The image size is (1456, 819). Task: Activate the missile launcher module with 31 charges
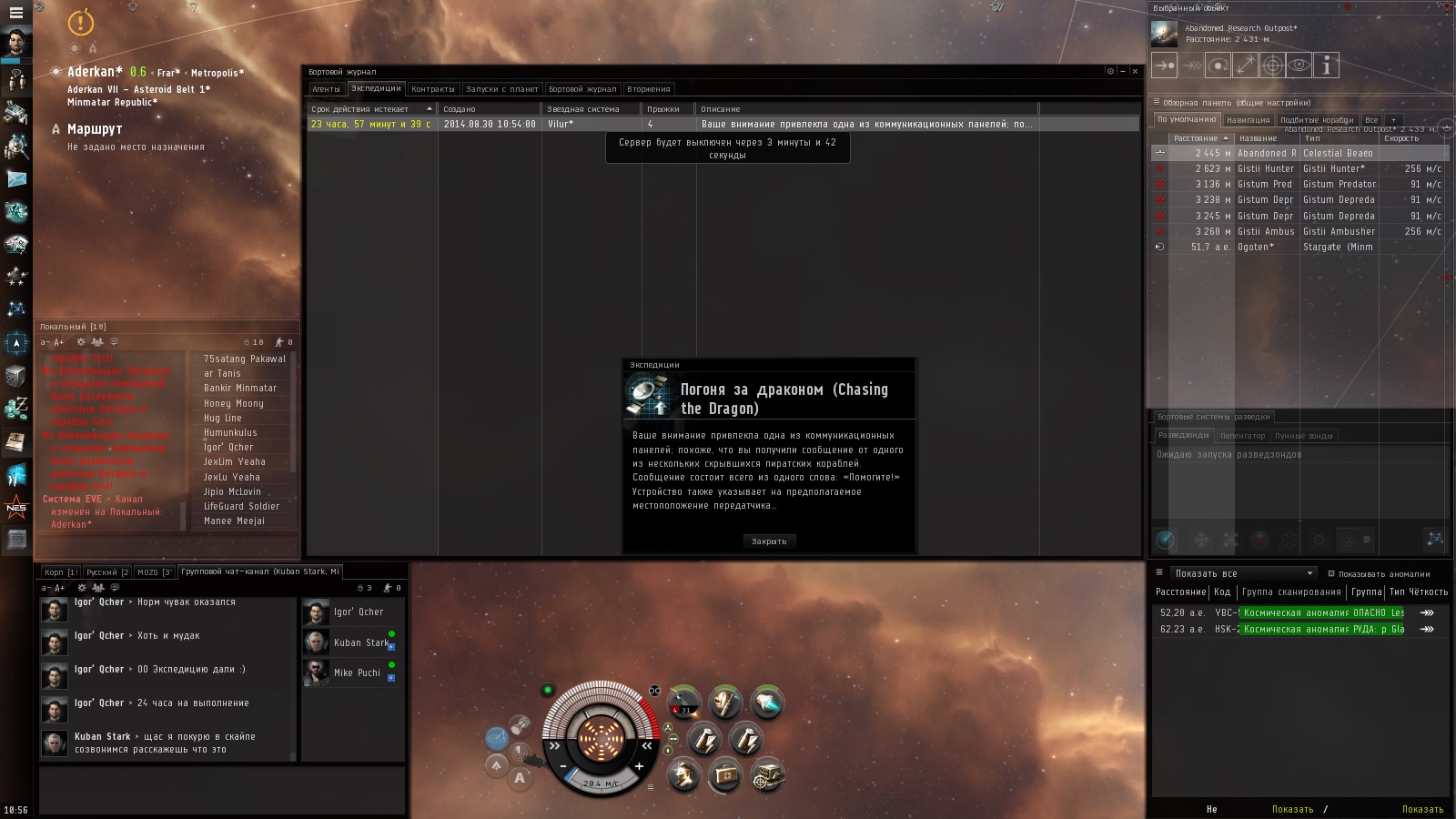[x=684, y=703]
